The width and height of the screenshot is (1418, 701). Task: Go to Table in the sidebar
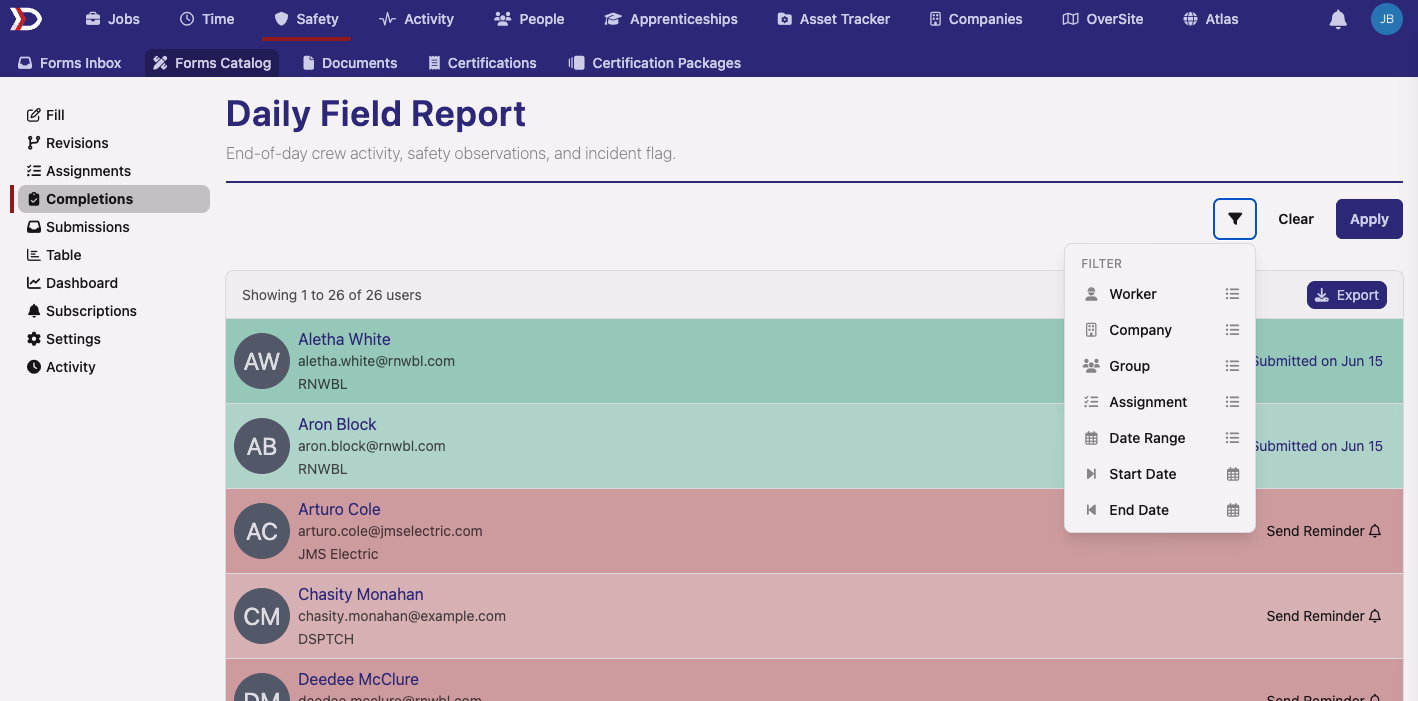tap(114, 255)
